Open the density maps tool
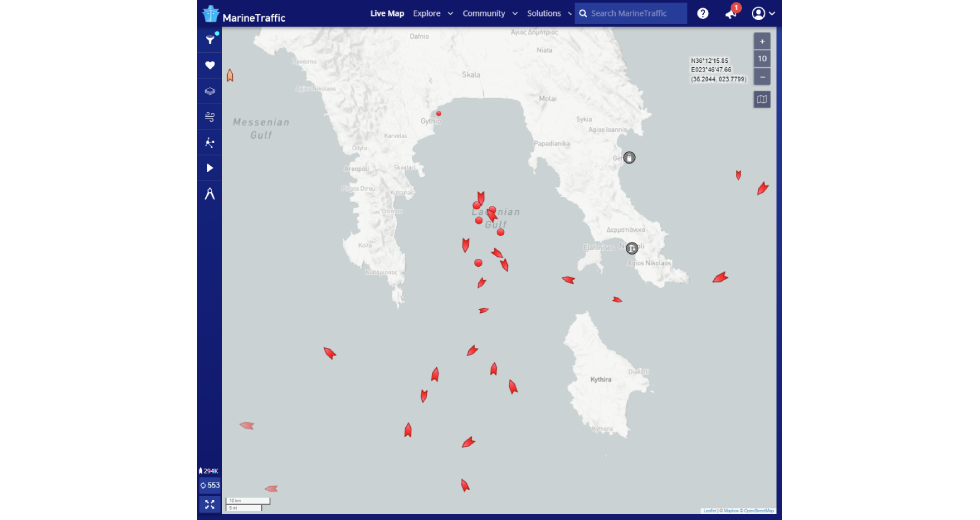 pyautogui.click(x=210, y=142)
